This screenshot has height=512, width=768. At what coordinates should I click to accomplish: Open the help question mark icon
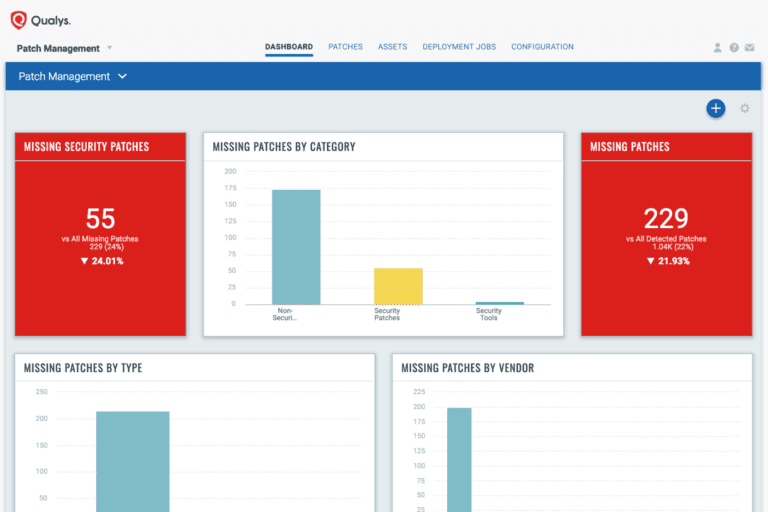click(x=734, y=48)
